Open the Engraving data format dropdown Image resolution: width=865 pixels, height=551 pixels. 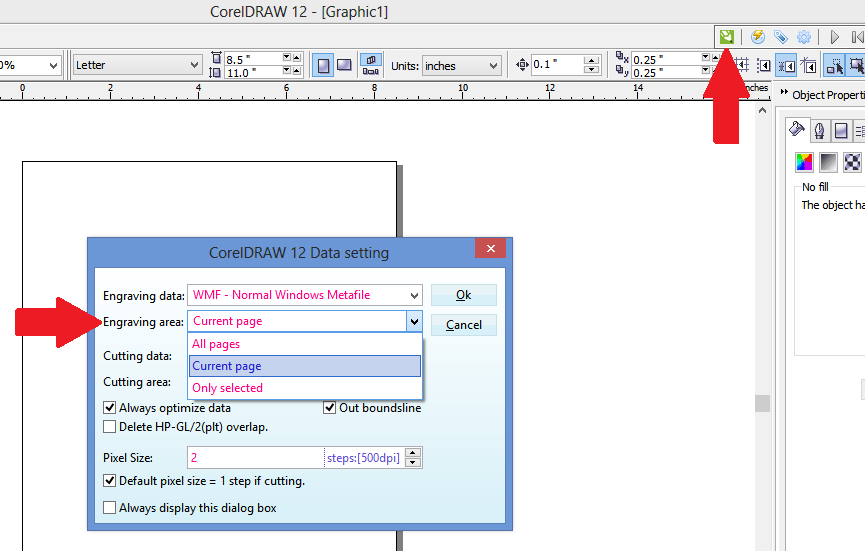414,295
